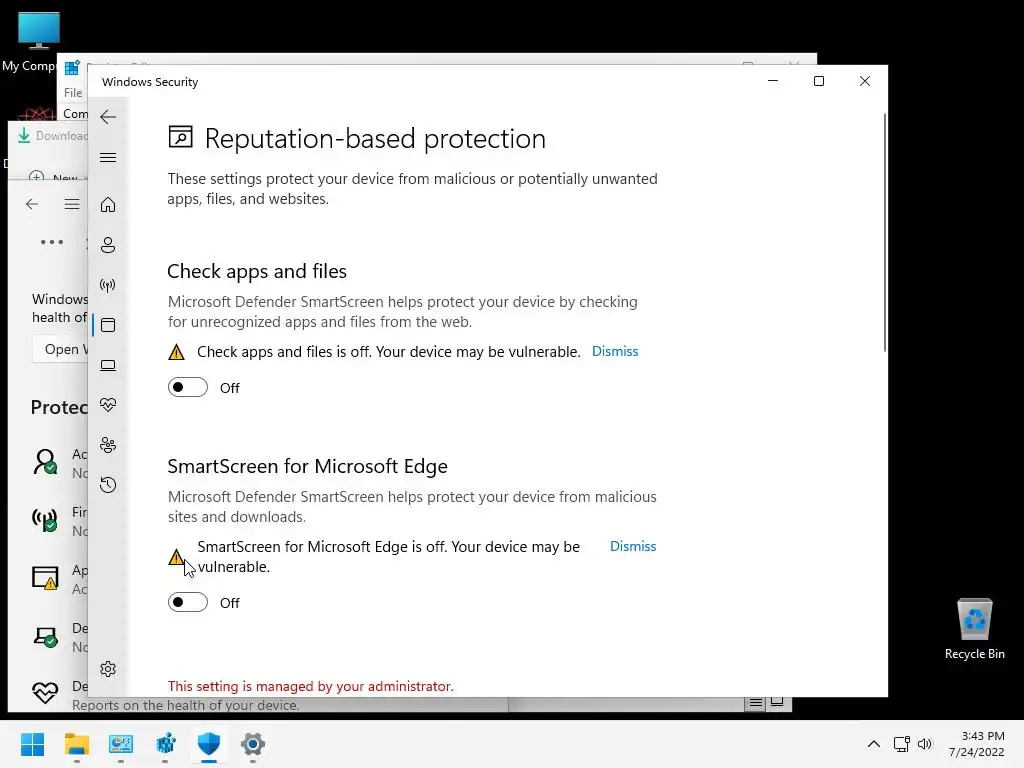
Task: Open App & browser control sidebar icon
Action: pos(108,325)
